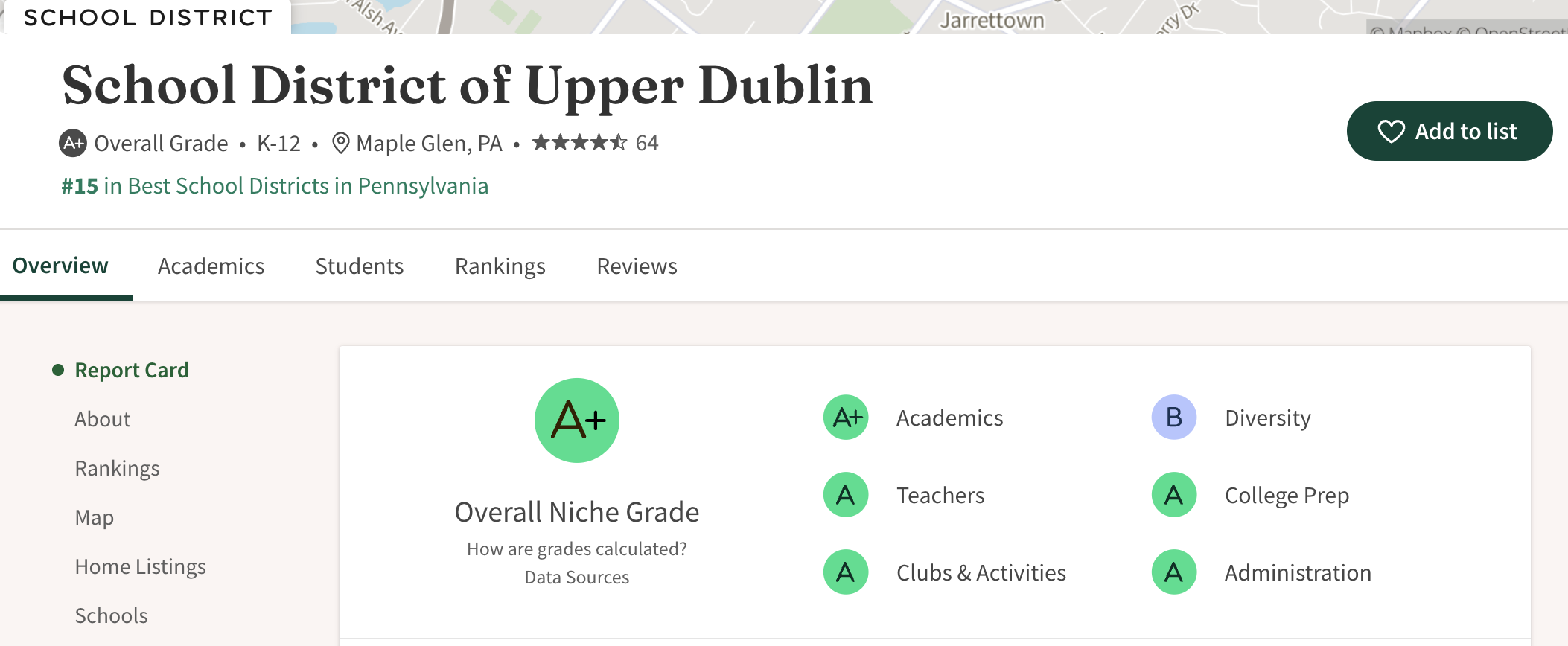Open the Rankings tab in navigation bar
The width and height of the screenshot is (1568, 646).
500,266
